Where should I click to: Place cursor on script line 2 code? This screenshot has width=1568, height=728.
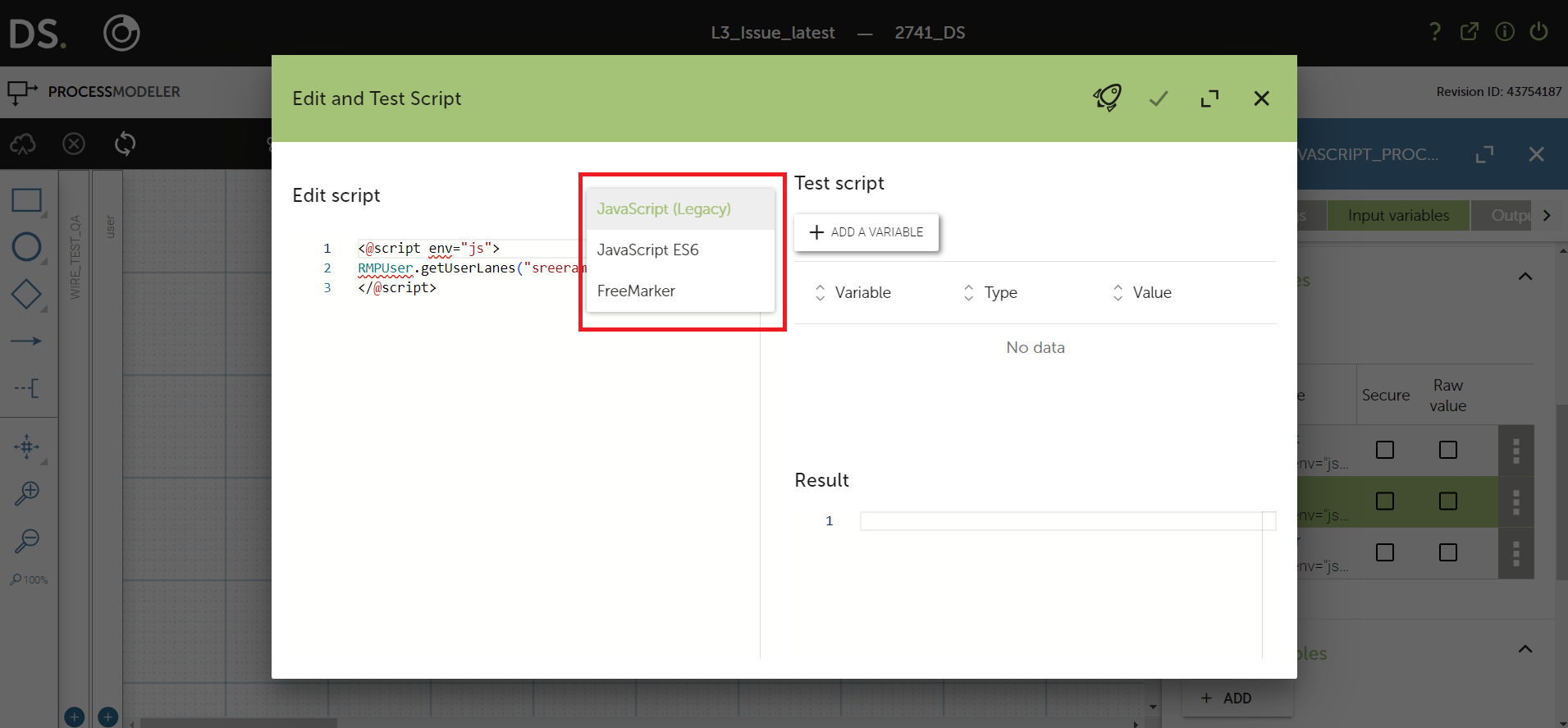pos(472,268)
